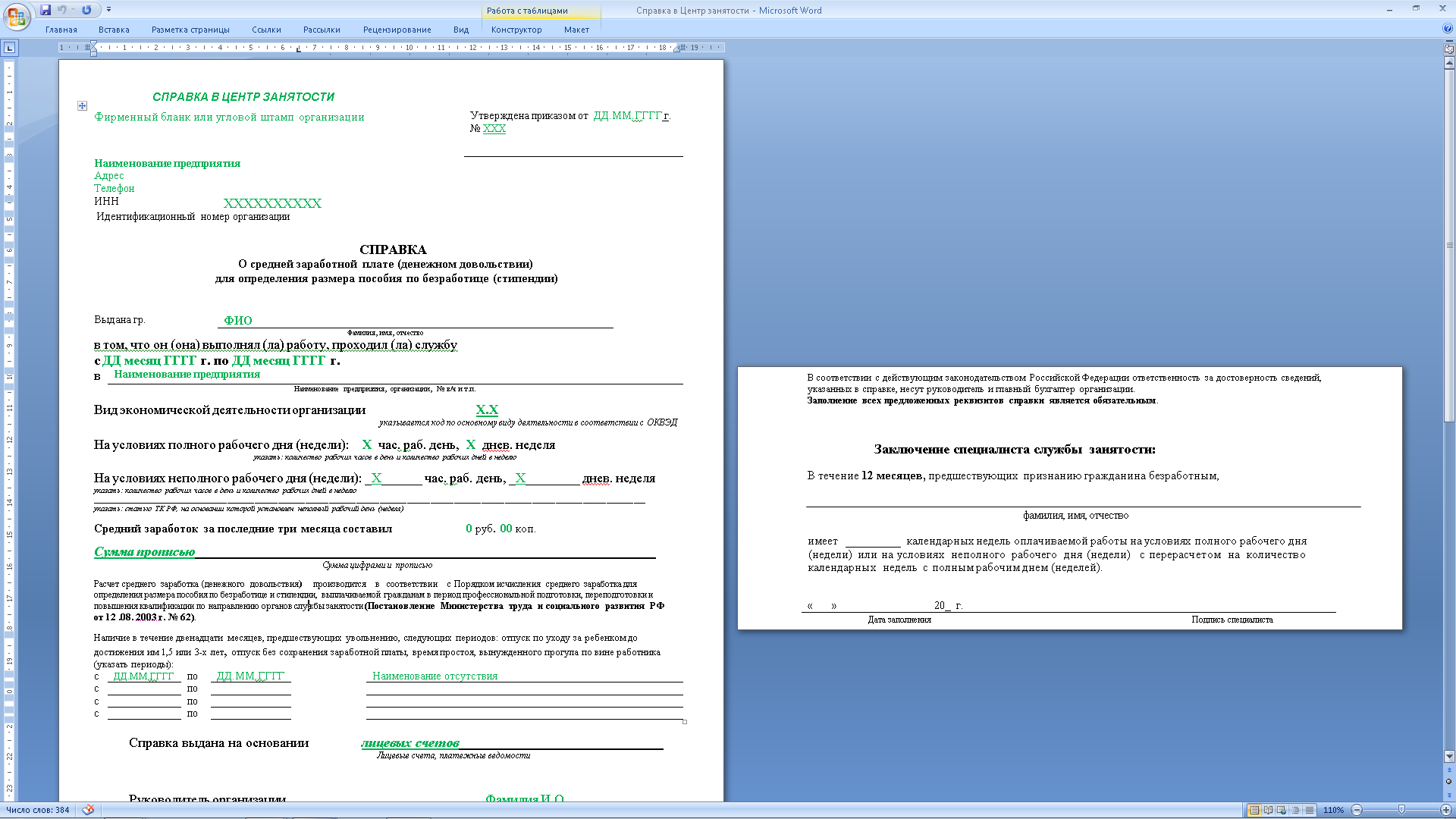Viewport: 1456px width, 819px height.
Task: Click the round Office button
Action: [17, 16]
